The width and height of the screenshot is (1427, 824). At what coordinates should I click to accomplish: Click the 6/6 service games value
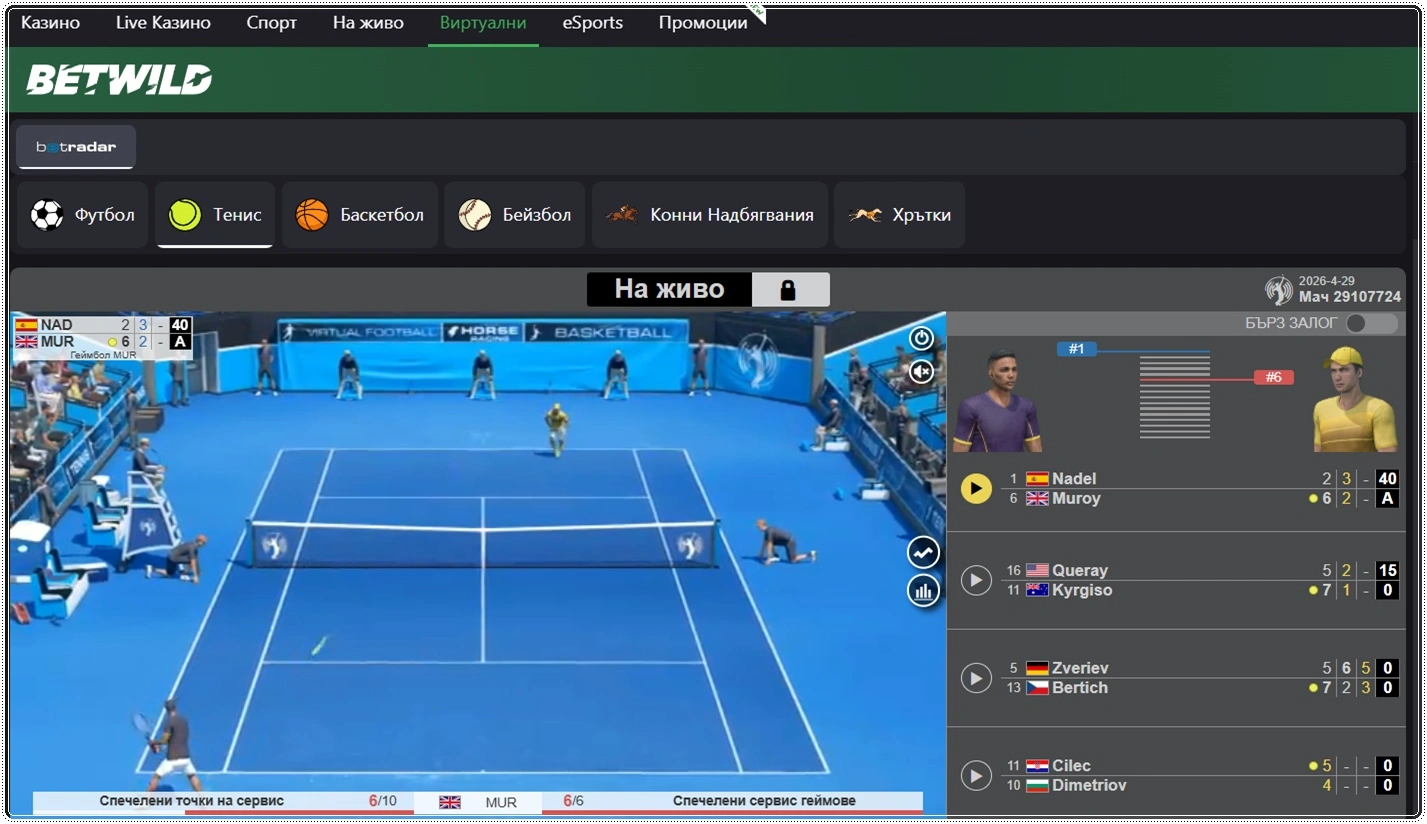click(x=573, y=801)
